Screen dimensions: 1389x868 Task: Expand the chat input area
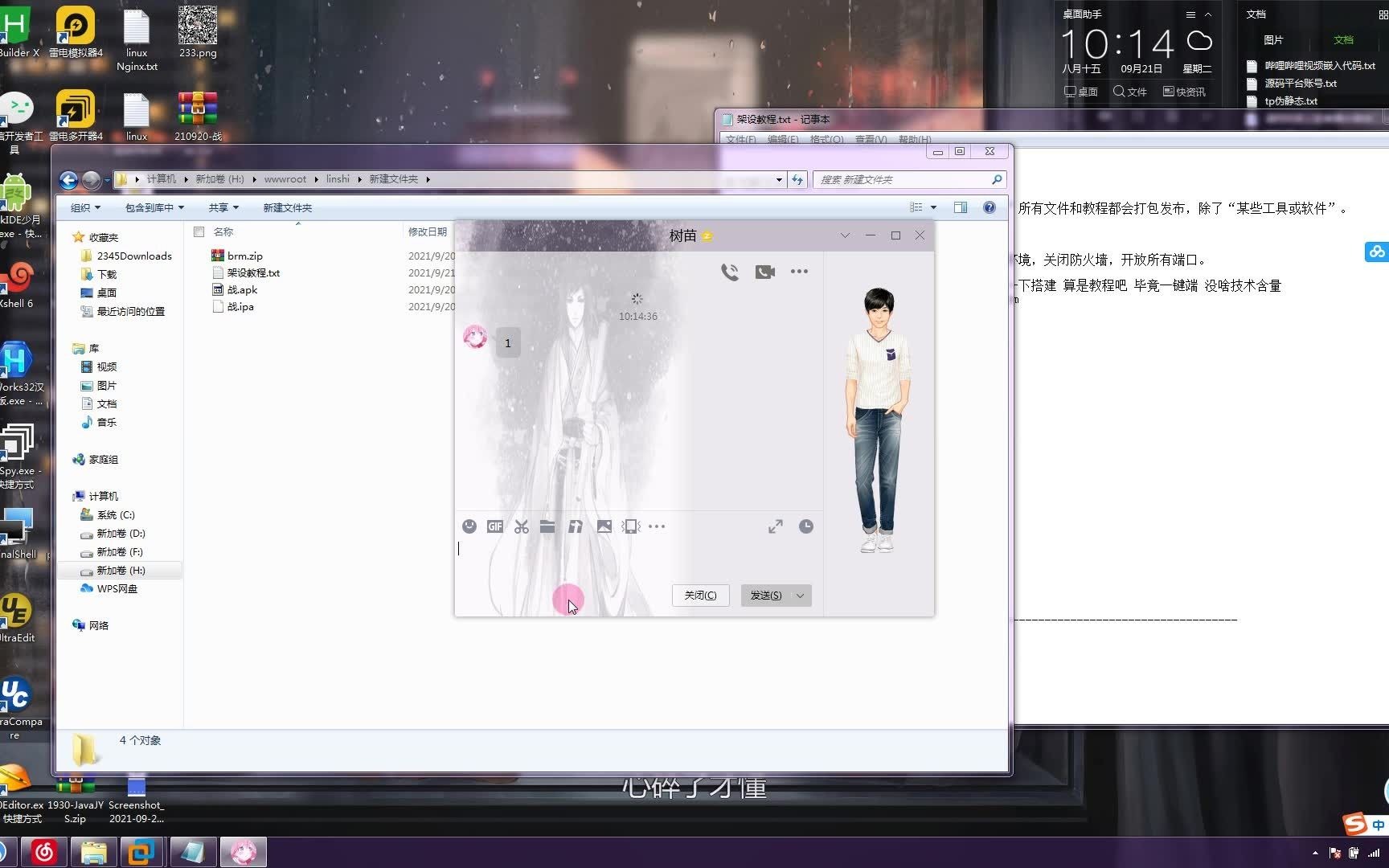776,526
